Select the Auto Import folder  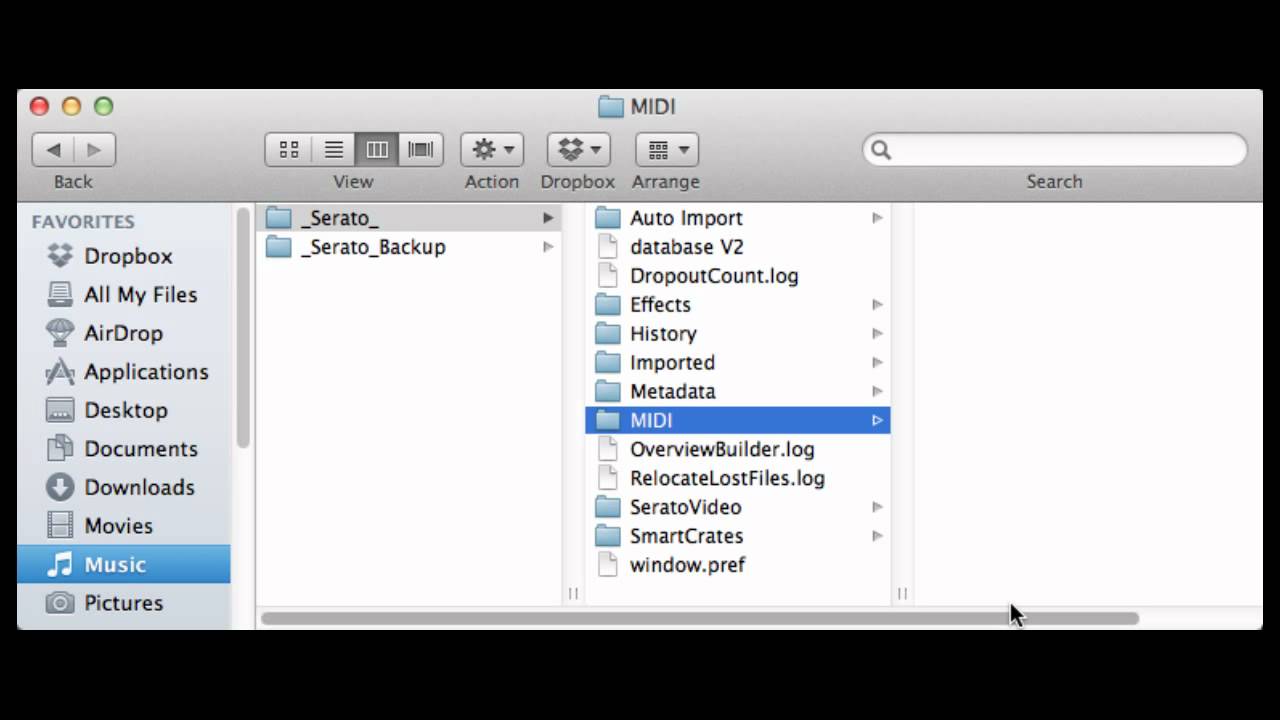[737, 218]
